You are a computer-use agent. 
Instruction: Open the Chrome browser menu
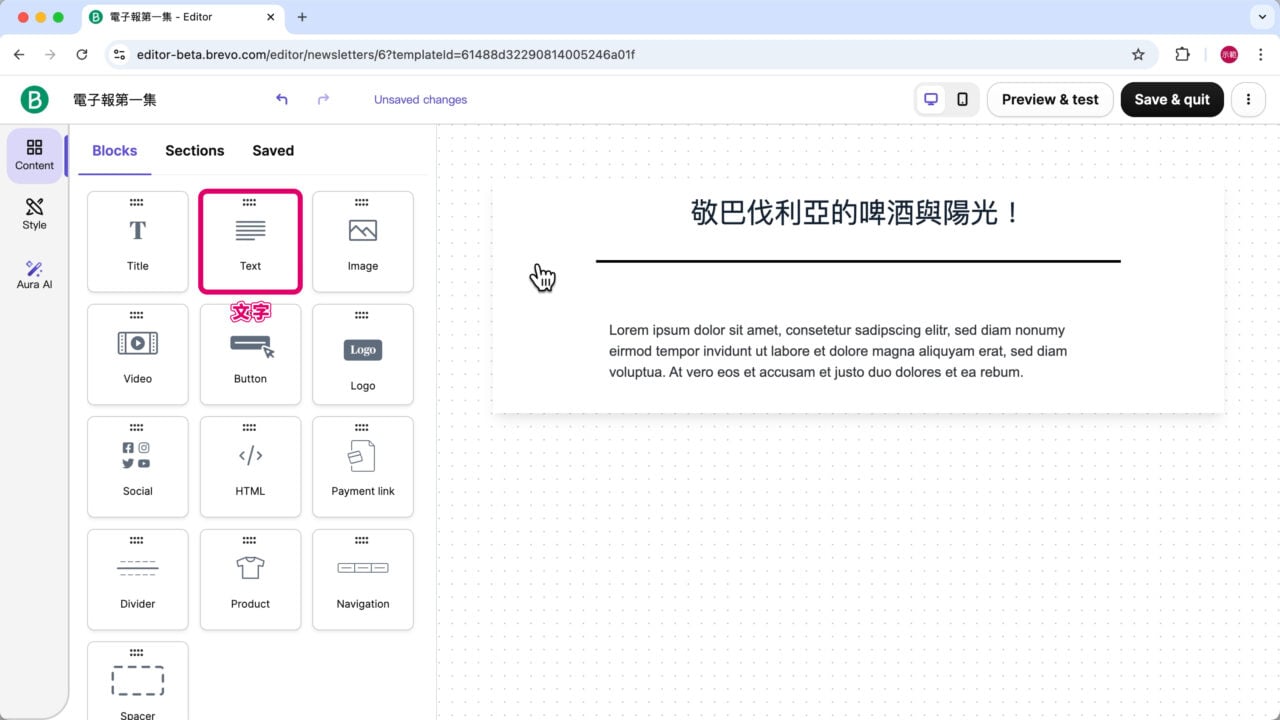pos(1262,54)
